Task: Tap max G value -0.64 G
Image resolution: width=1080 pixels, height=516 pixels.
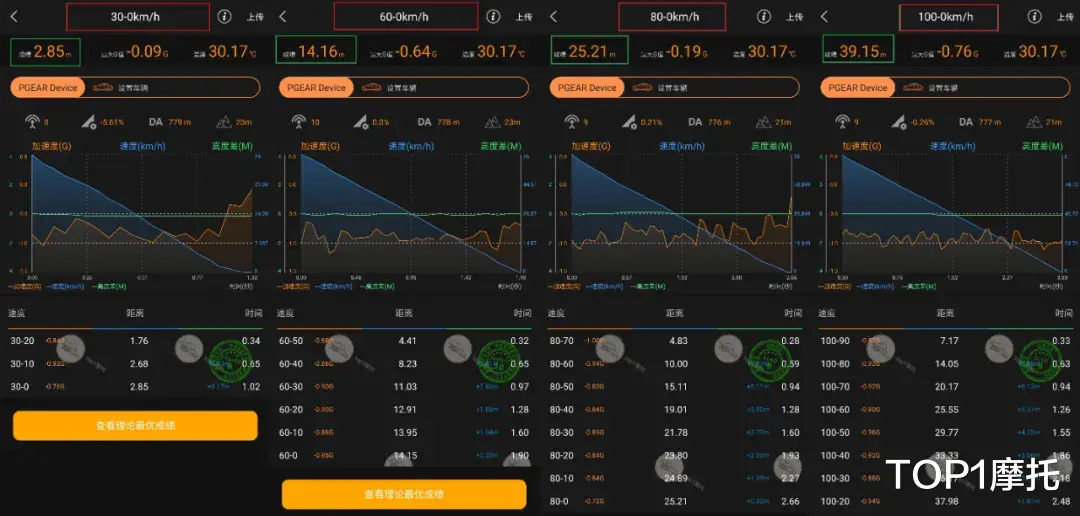Action: 415,51
